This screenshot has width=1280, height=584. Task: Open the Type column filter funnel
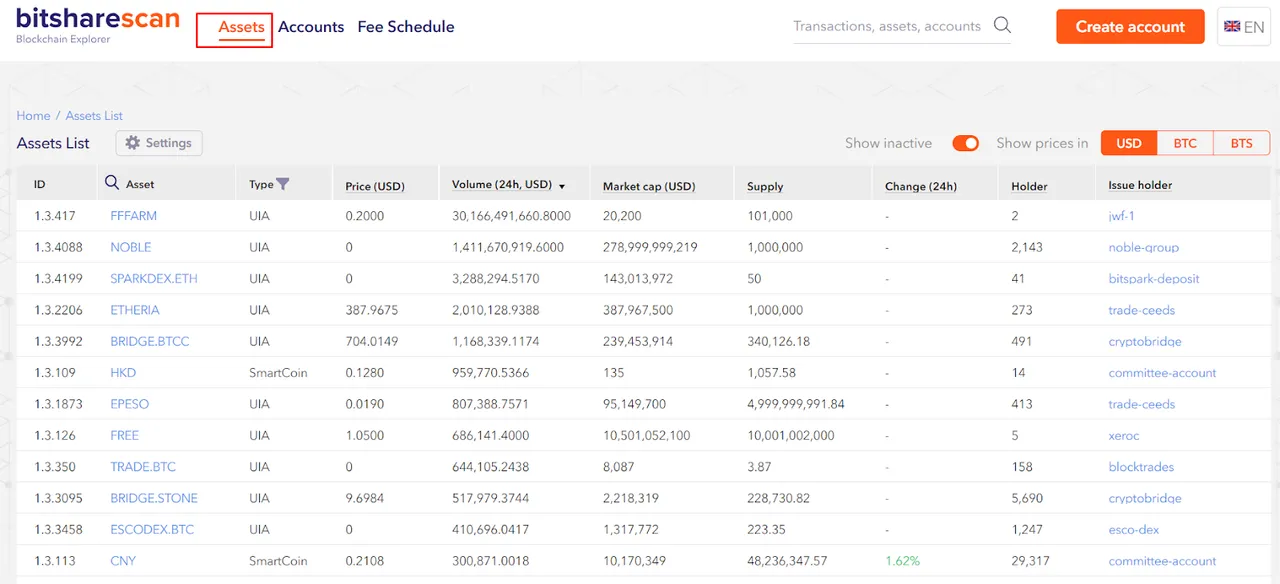(x=283, y=184)
